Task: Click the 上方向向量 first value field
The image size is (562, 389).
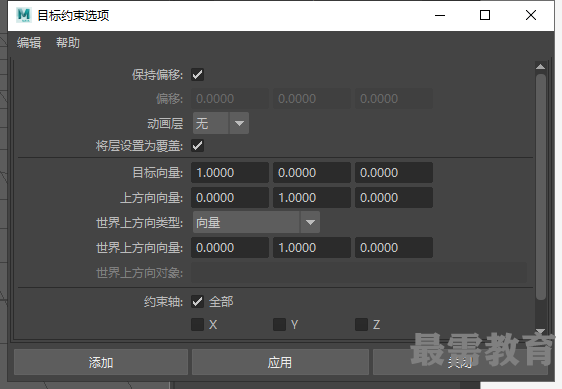Action: (230, 198)
